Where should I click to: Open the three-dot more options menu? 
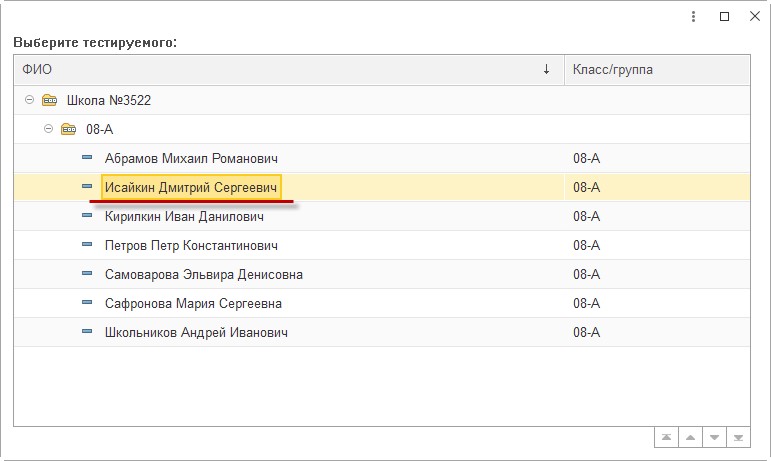[x=693, y=17]
